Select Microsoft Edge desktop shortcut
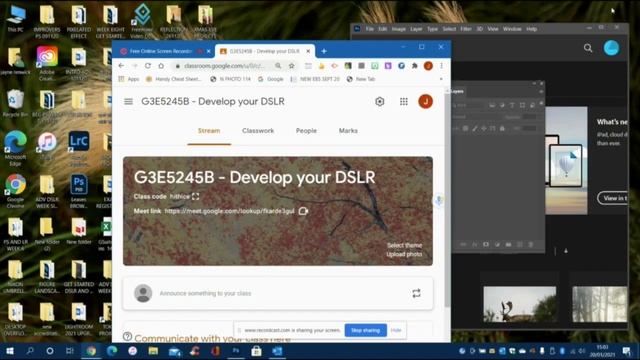Screen dimensions: 640x360 (x=15, y=148)
